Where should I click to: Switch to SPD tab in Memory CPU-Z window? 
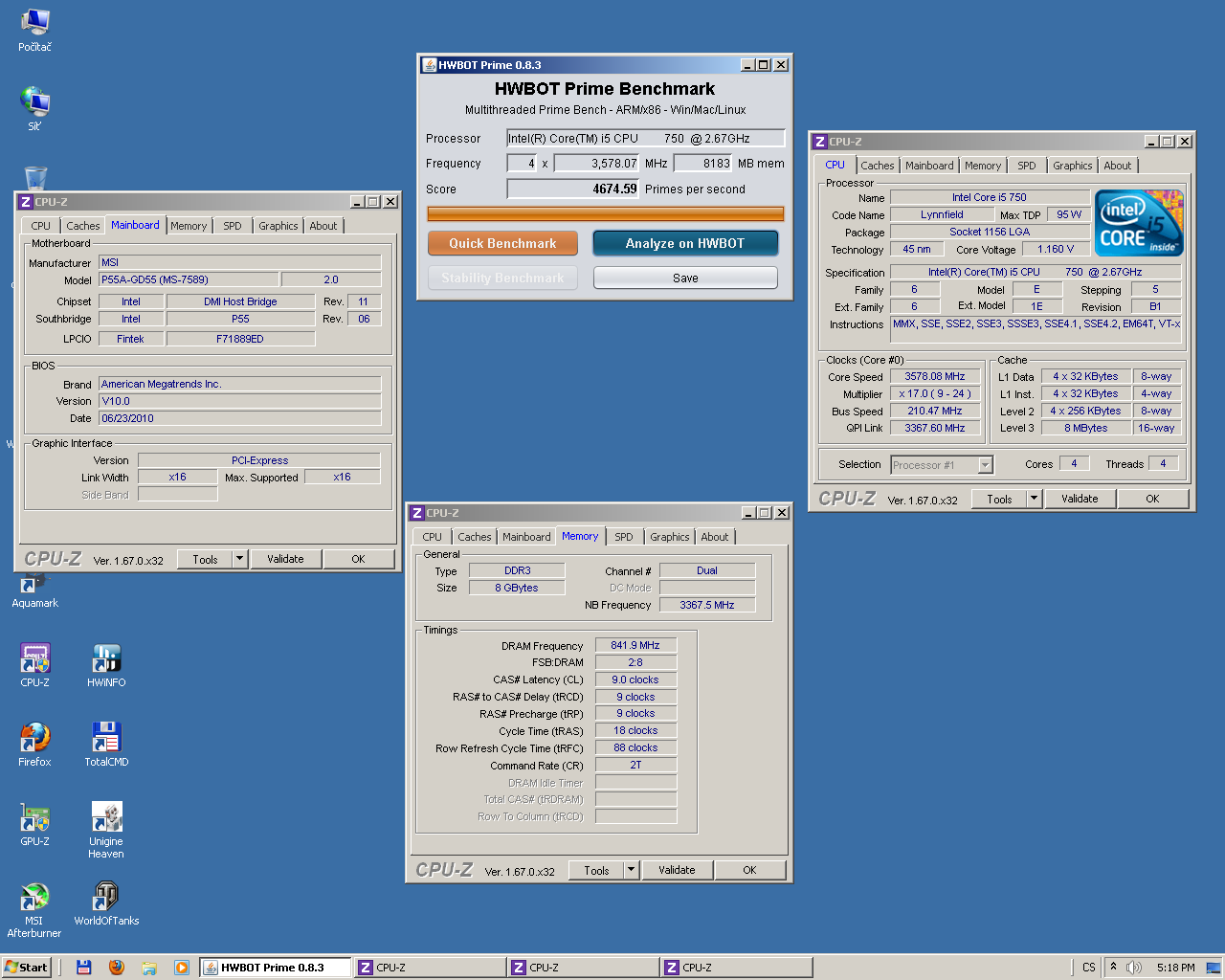pyautogui.click(x=624, y=537)
